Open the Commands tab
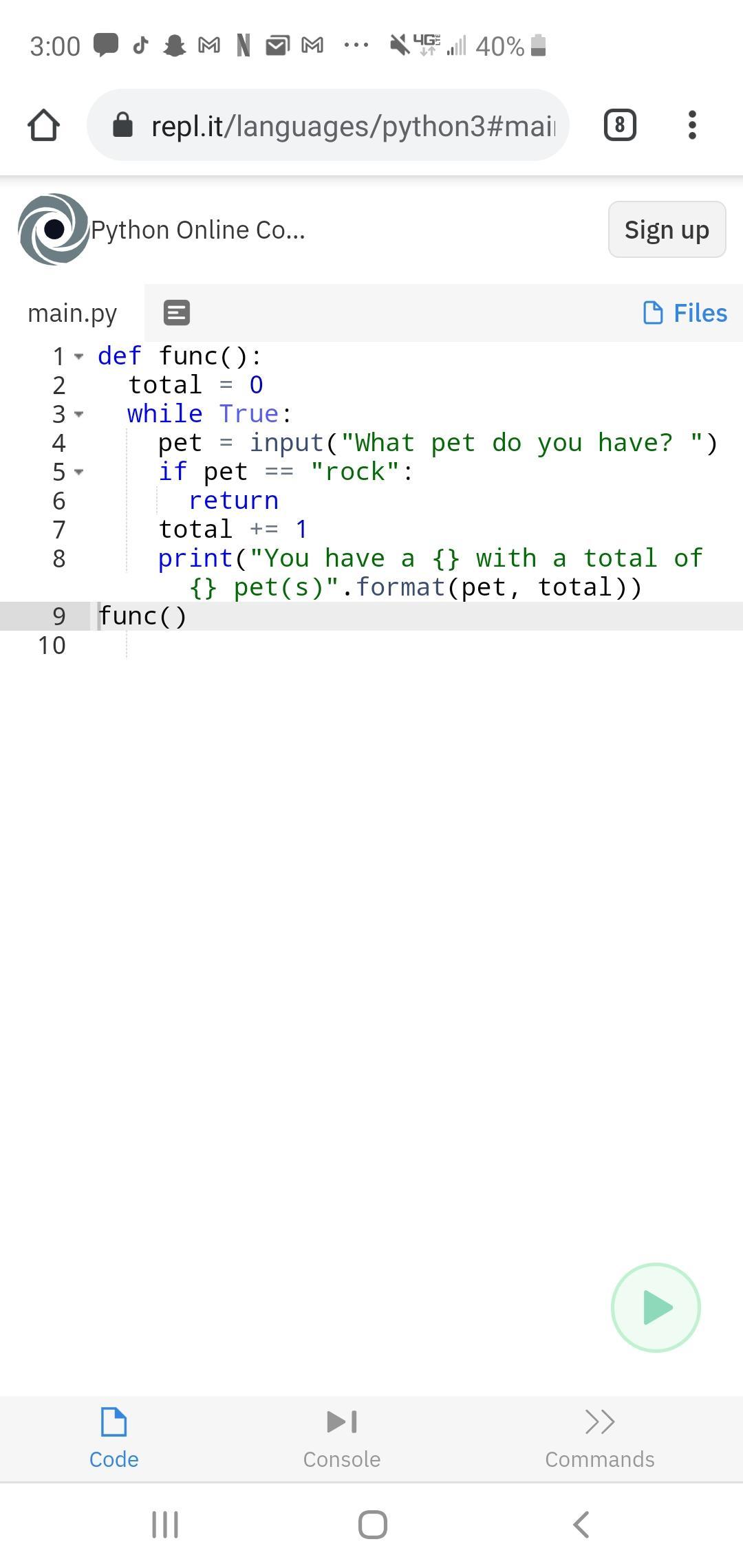 599,1439
